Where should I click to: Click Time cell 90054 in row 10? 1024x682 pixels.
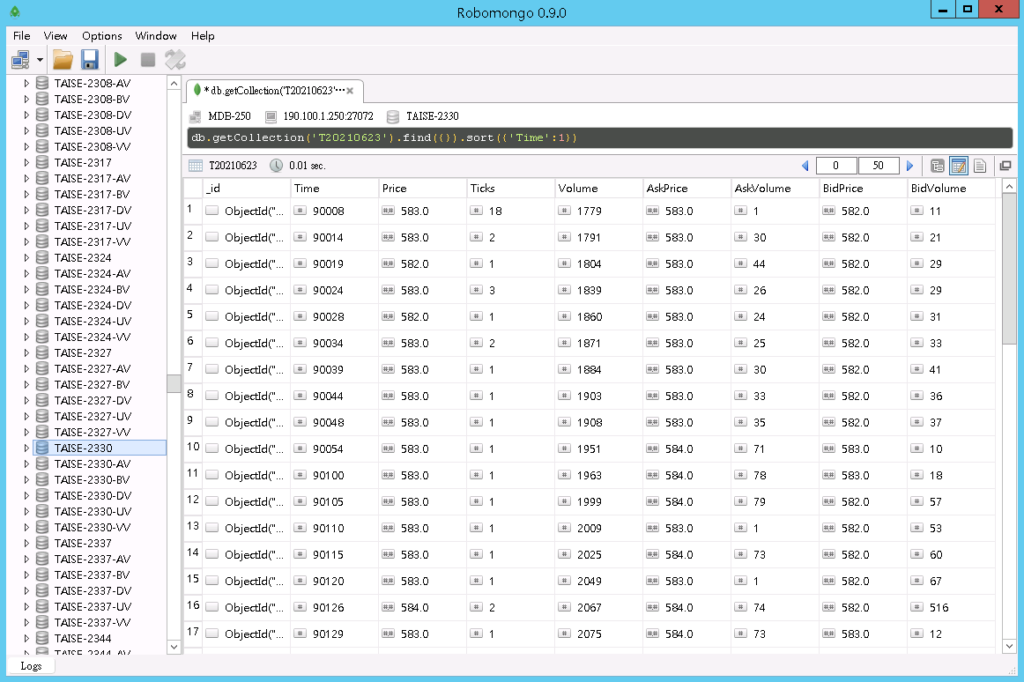click(334, 449)
